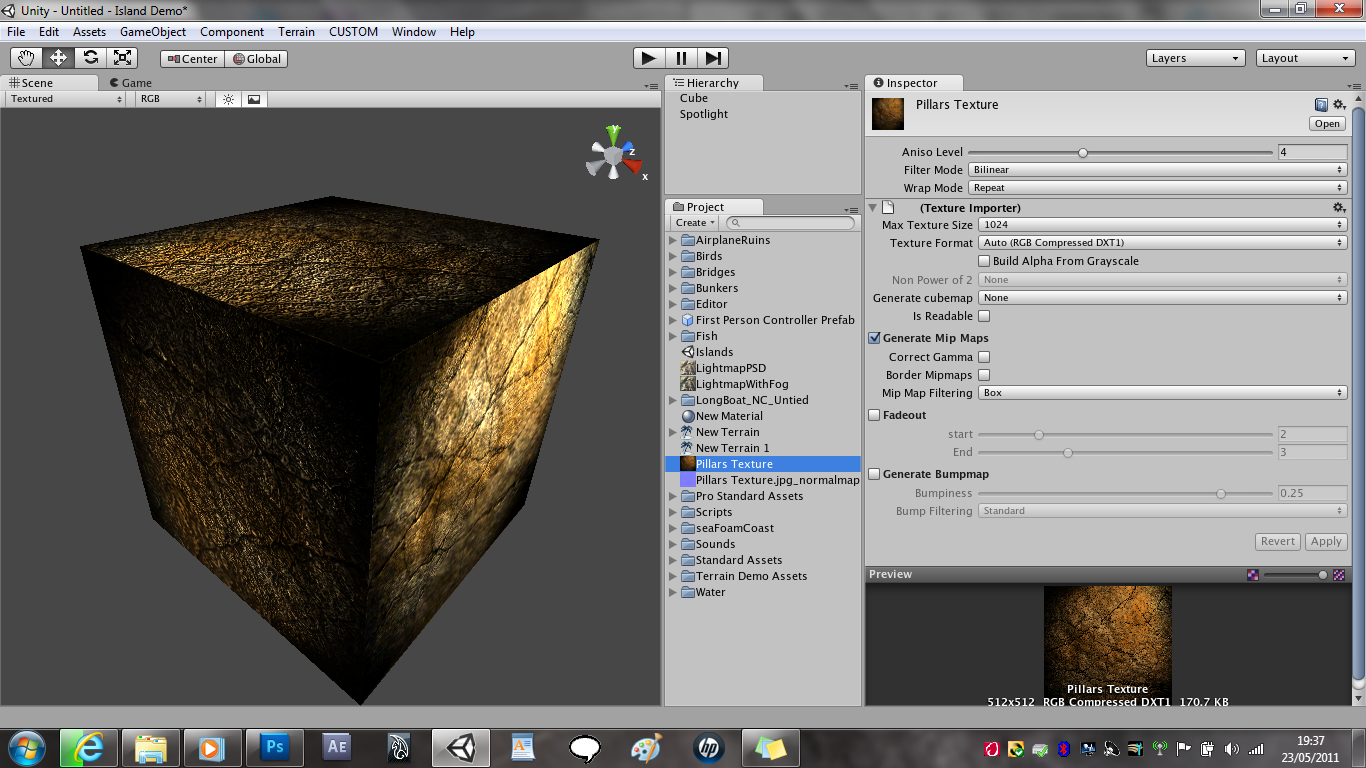Open Photoshop from the taskbar
Screen dimensions: 1366x768
(274, 747)
